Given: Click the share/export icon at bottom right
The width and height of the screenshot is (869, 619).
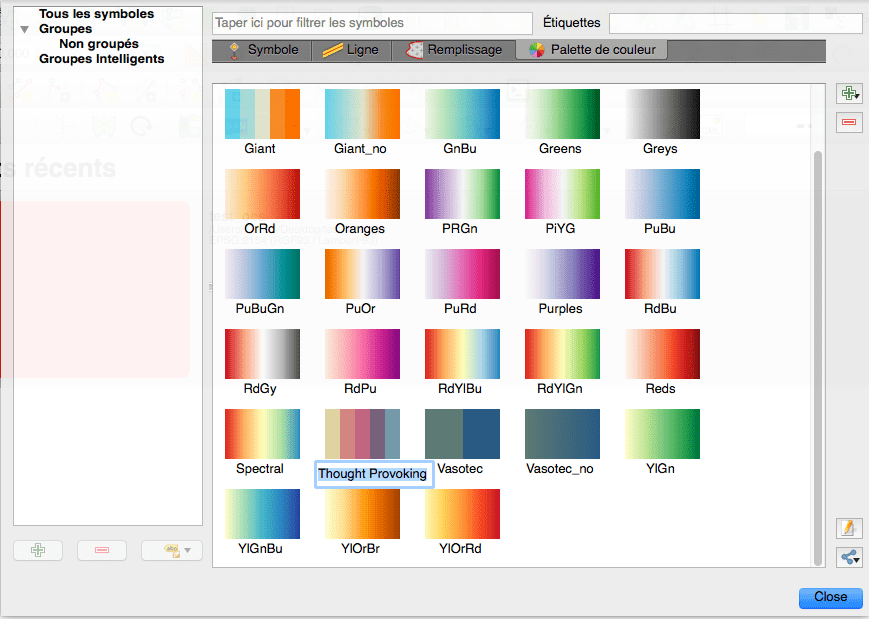Looking at the screenshot, I should coord(846,557).
